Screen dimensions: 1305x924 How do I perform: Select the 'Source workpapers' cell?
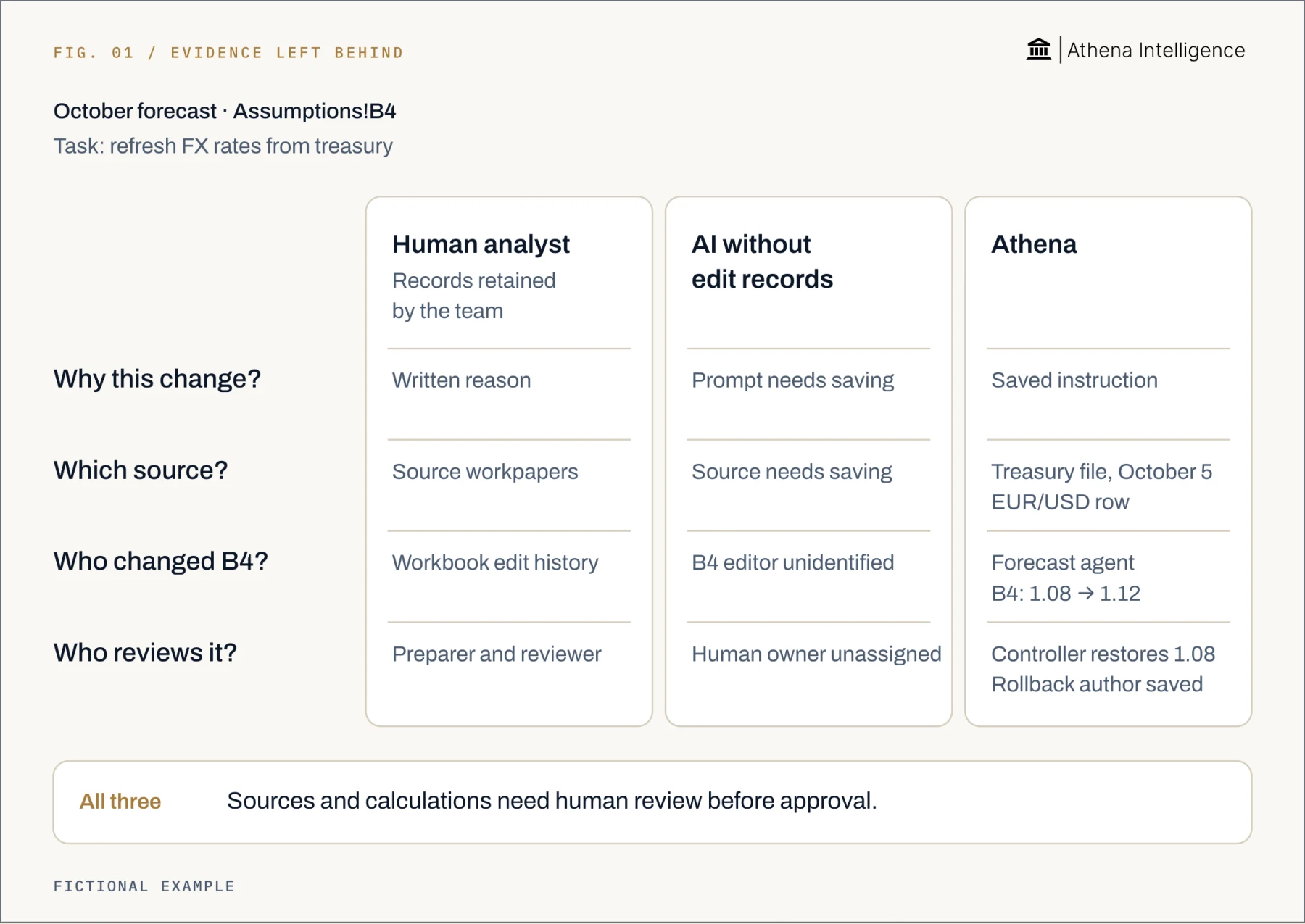(485, 472)
